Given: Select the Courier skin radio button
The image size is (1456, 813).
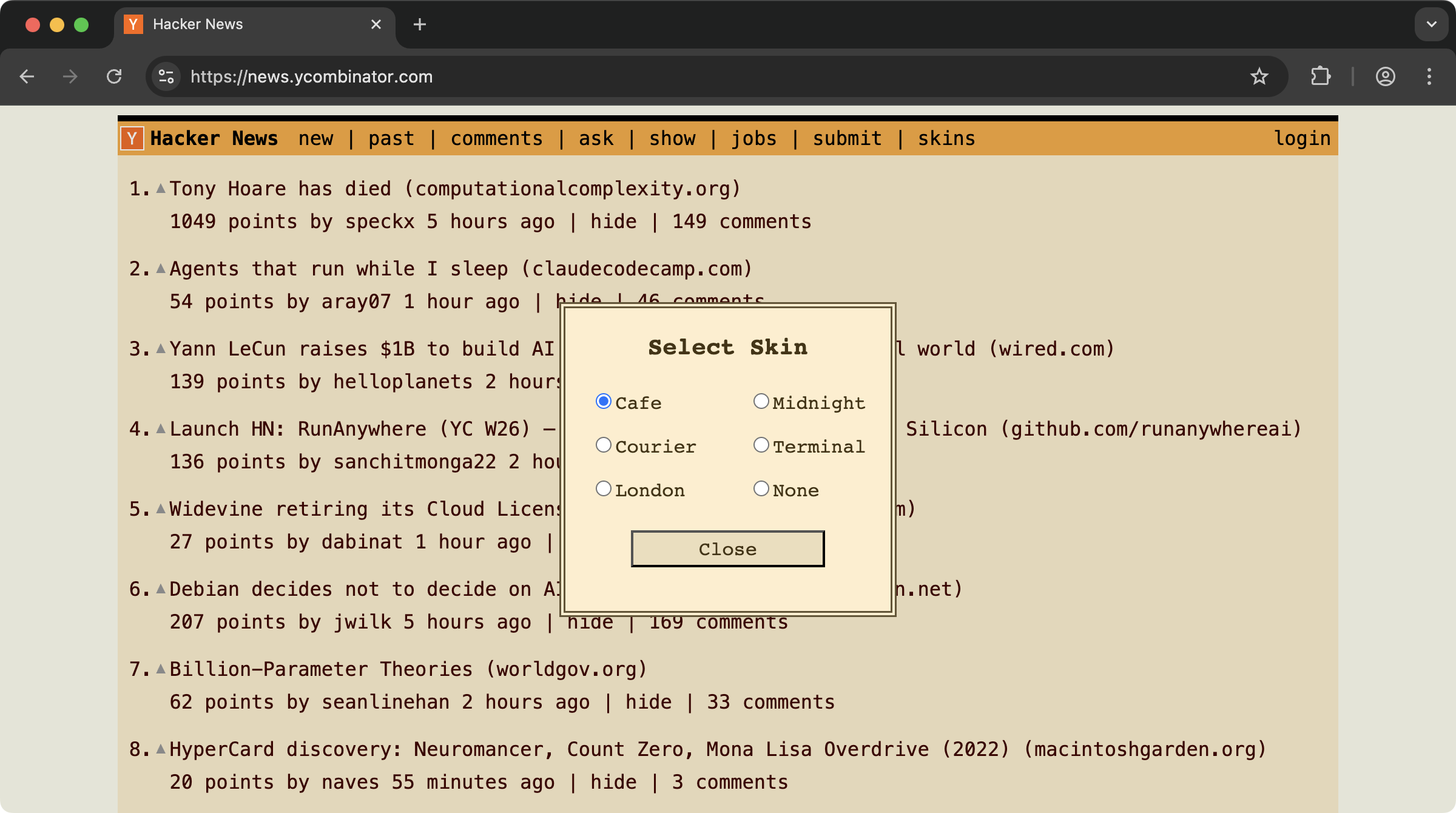Looking at the screenshot, I should click(603, 445).
